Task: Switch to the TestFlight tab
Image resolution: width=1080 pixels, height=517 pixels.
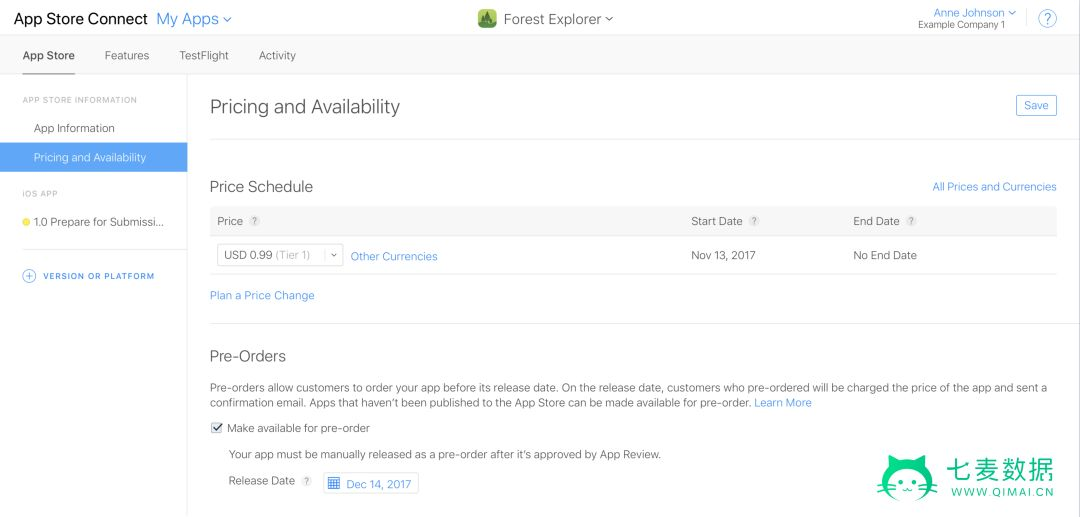Action: [x=204, y=56]
